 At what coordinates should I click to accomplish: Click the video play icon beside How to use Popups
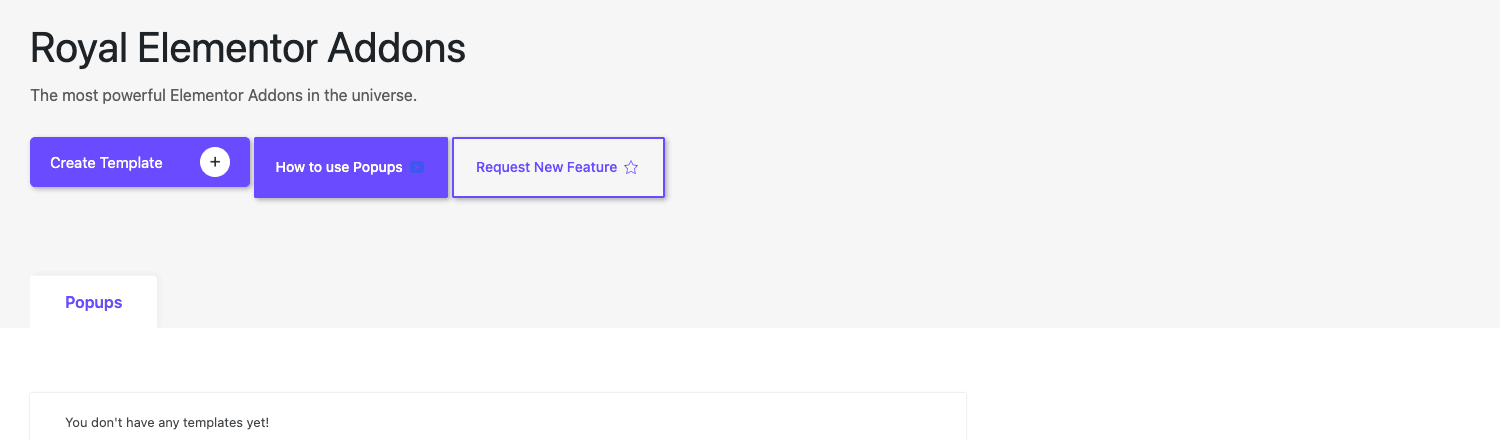tap(417, 167)
